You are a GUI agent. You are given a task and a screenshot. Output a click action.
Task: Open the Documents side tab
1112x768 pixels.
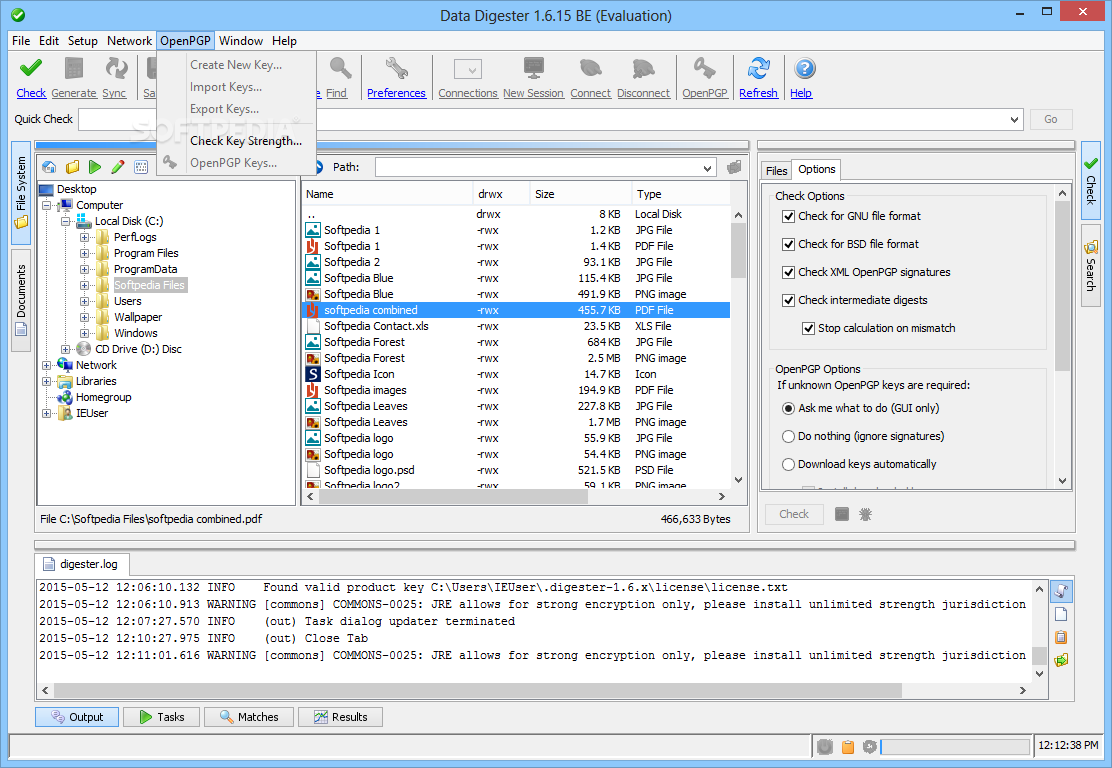click(x=21, y=300)
